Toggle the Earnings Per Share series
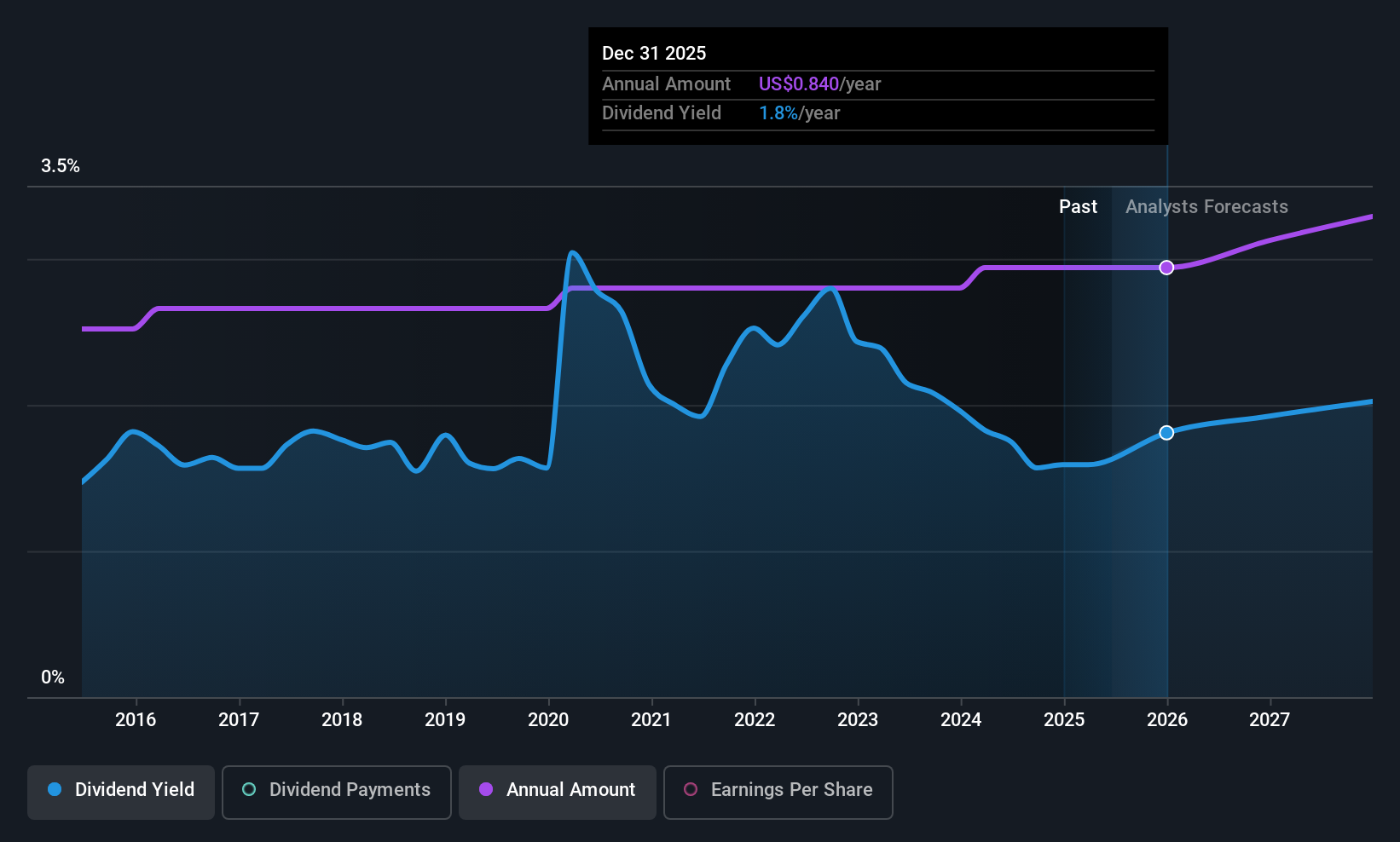 click(778, 792)
